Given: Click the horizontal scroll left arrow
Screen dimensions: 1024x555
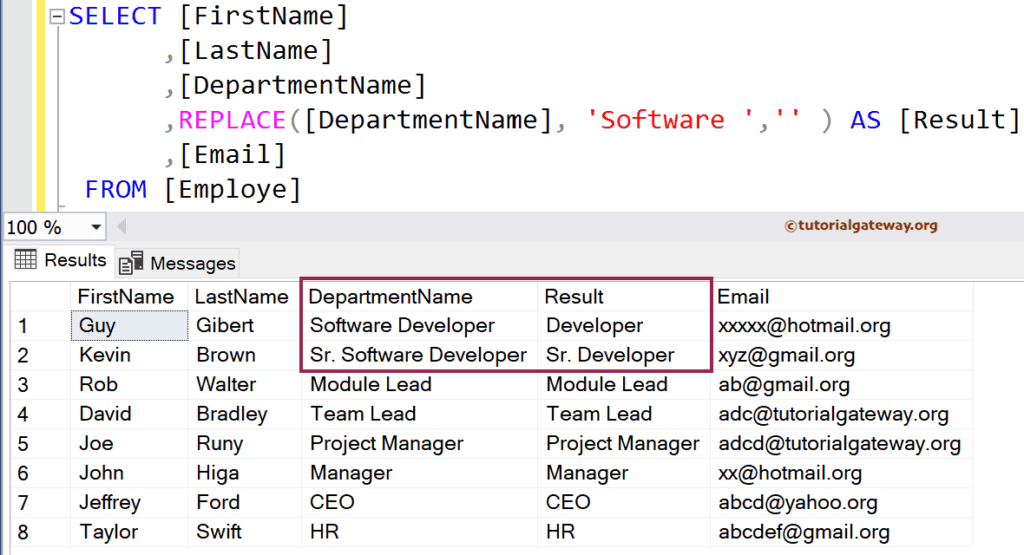Looking at the screenshot, I should 121,227.
